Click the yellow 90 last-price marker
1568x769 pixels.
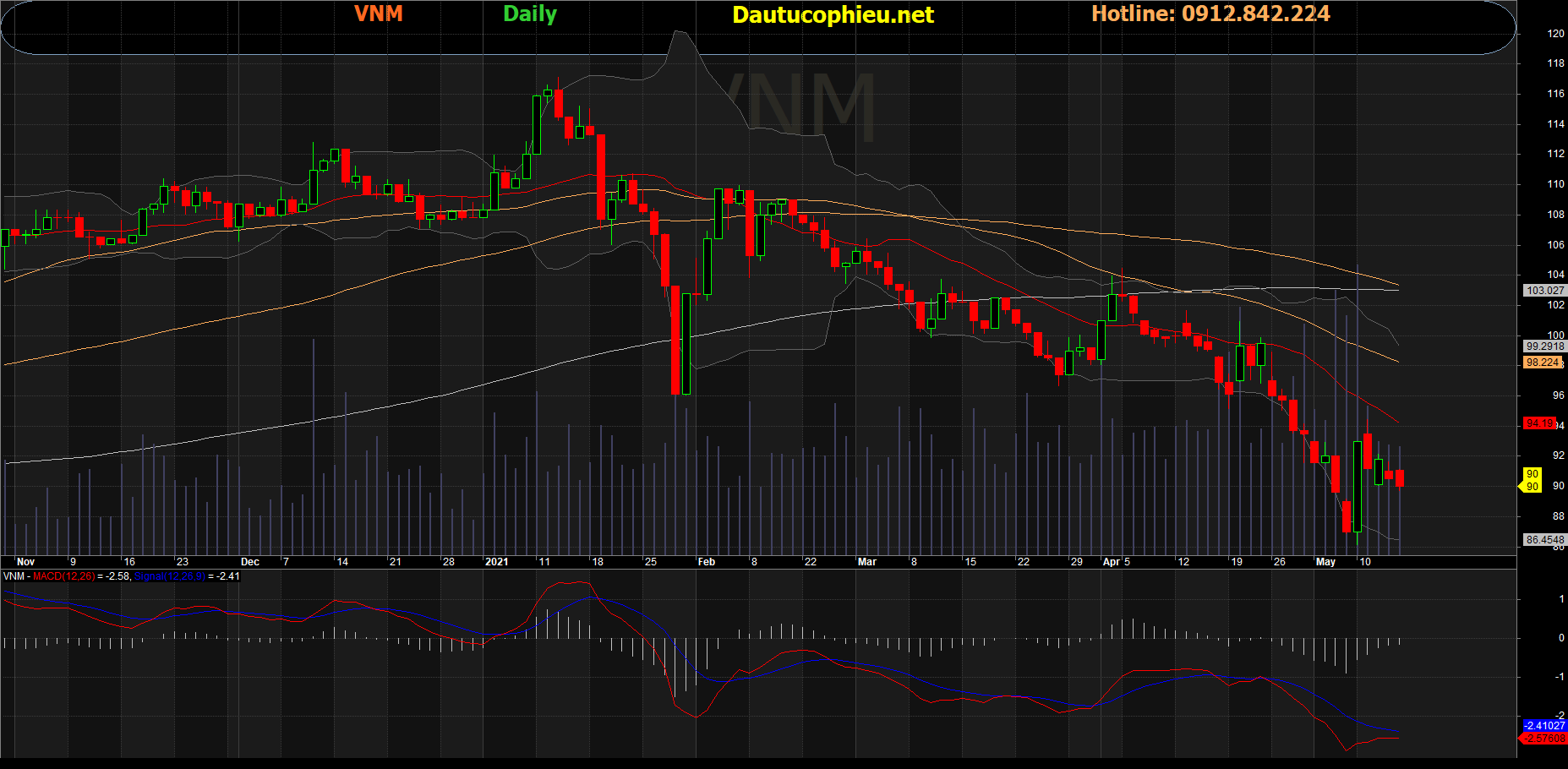coord(1532,480)
